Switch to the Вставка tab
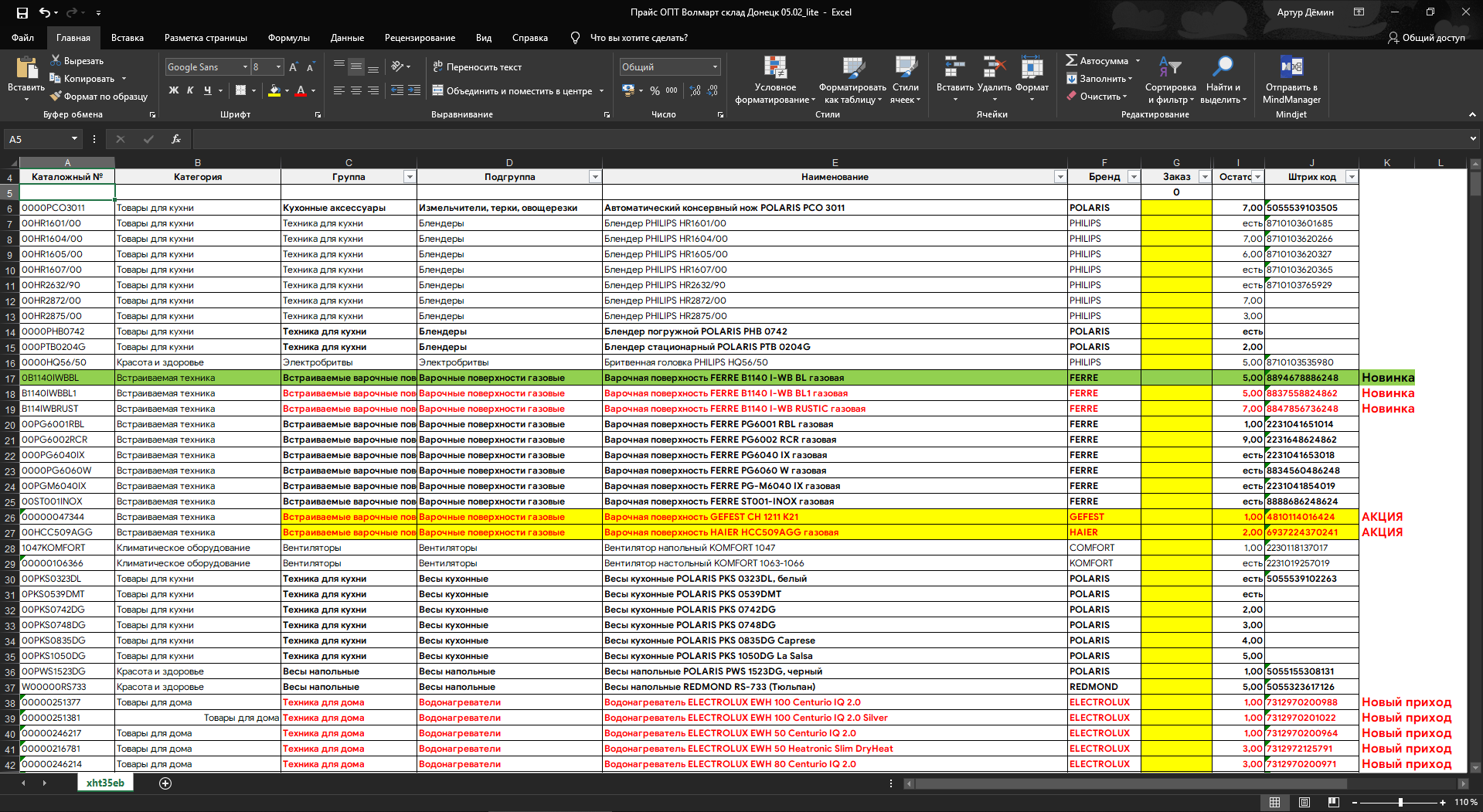 coord(128,38)
